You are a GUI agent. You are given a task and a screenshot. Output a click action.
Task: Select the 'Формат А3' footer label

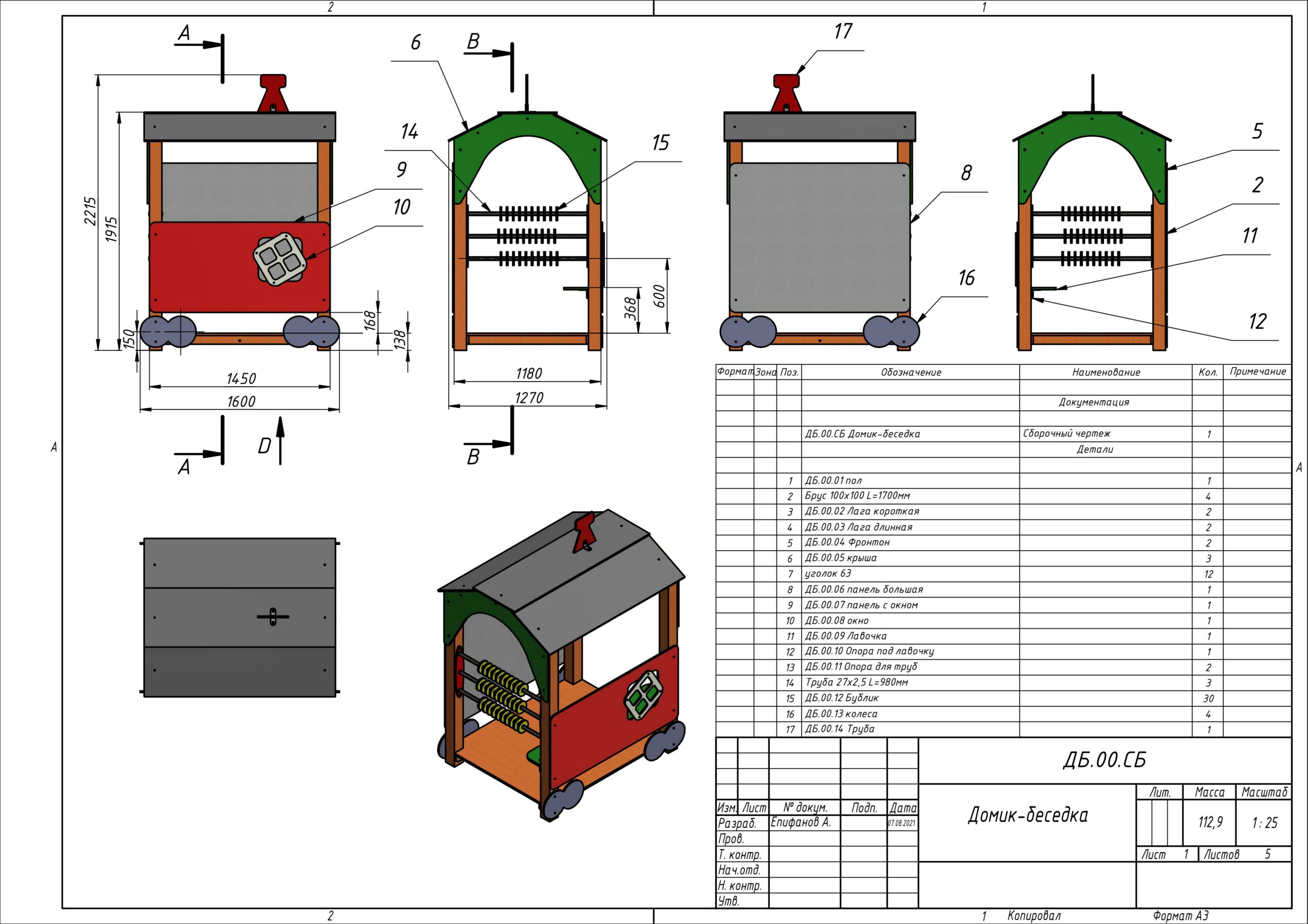pos(1180,916)
